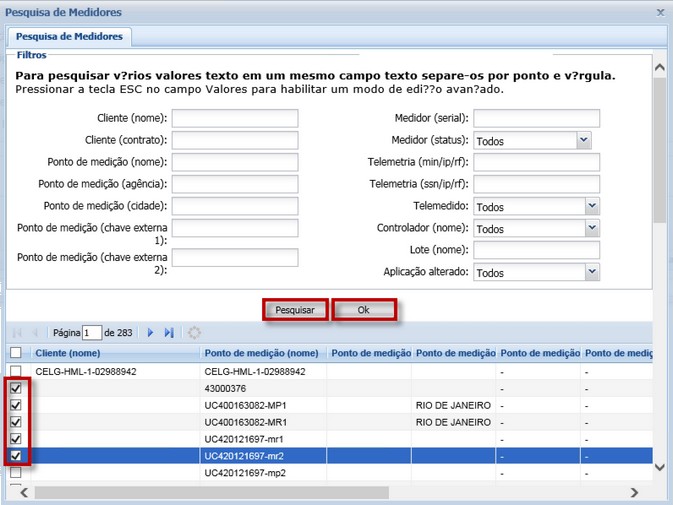
Task: Click the Pesquisar button
Action: (x=295, y=310)
